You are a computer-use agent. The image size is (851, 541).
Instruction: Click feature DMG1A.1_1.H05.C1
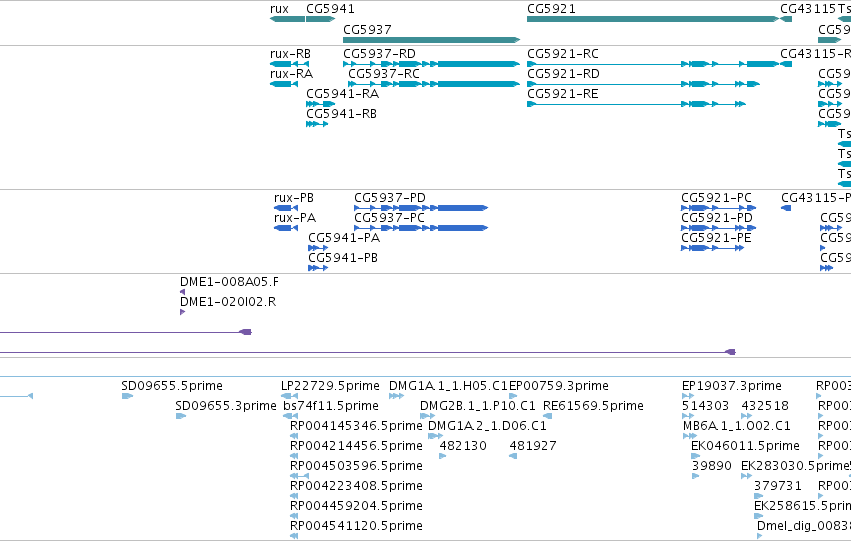[397, 396]
